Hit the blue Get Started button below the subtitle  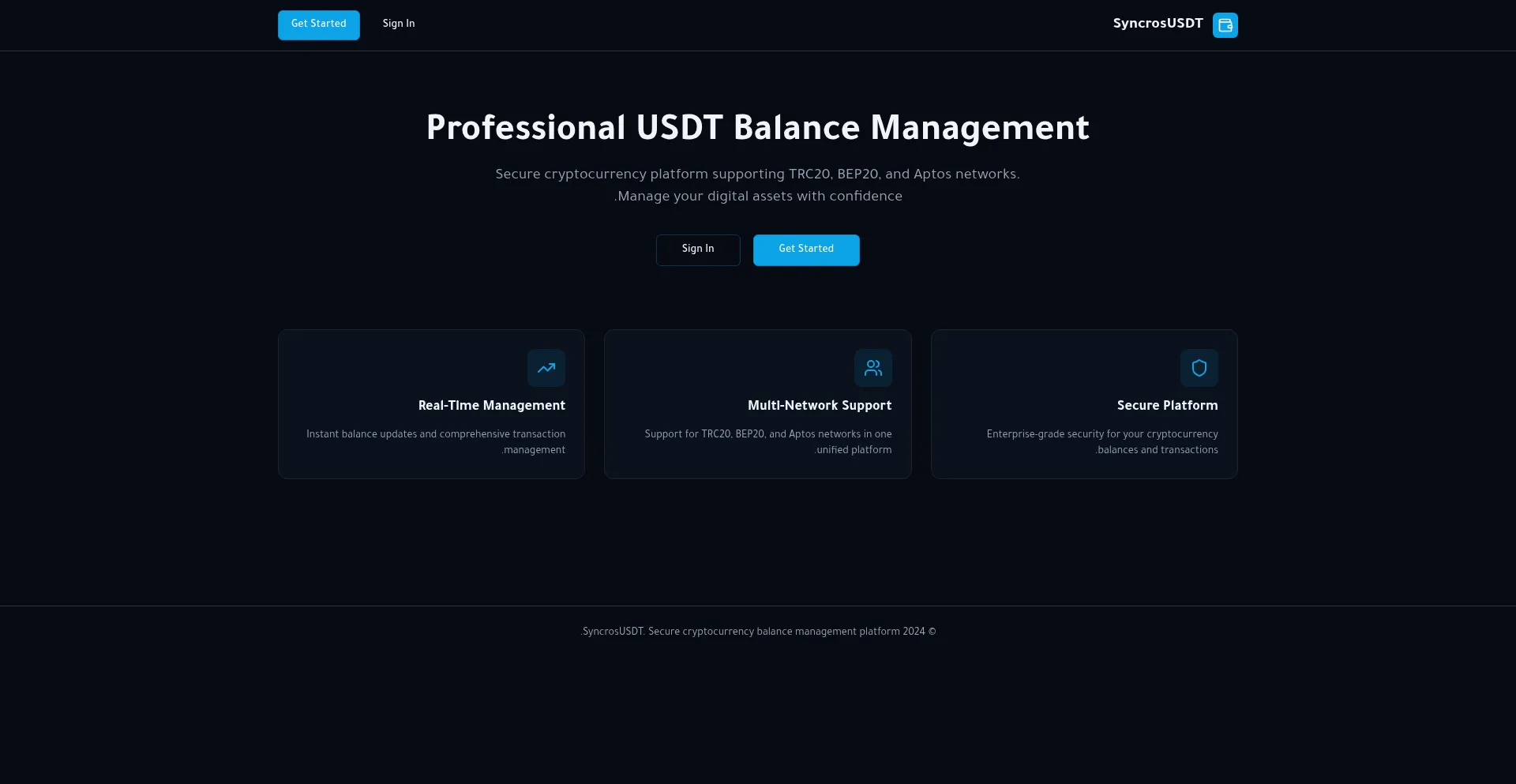[x=806, y=249]
